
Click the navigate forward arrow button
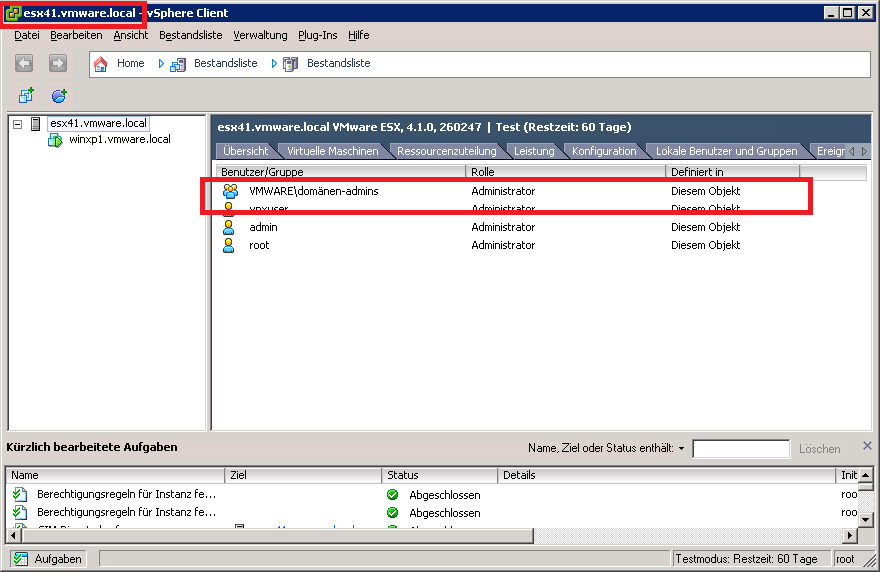click(x=58, y=63)
